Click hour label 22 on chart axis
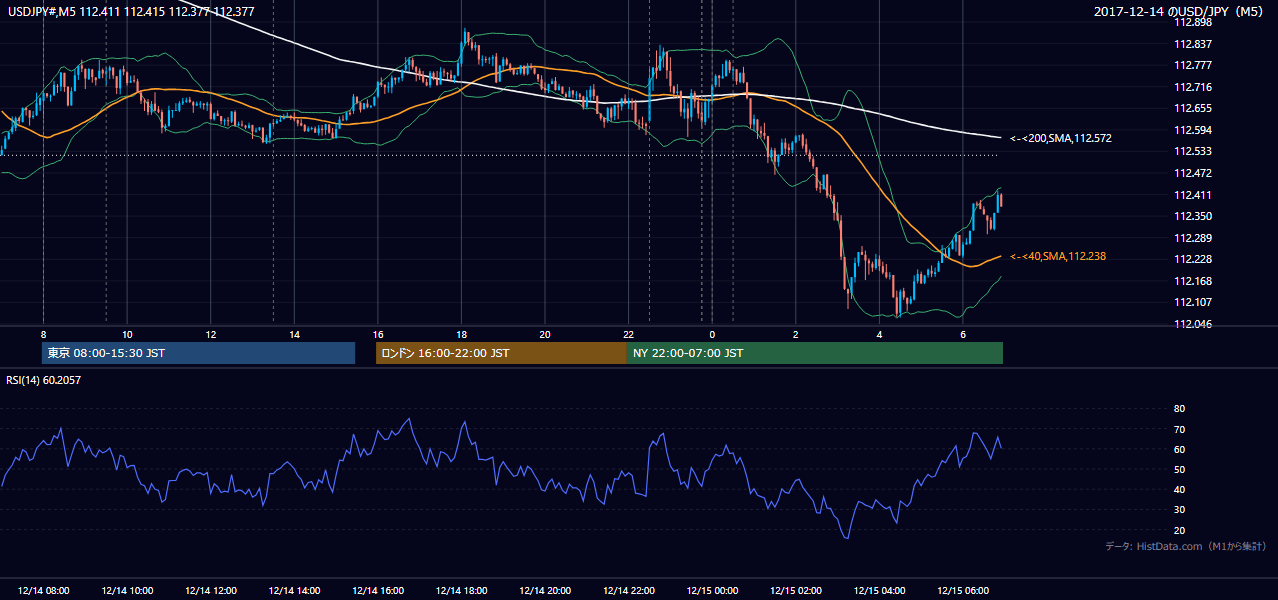1278x600 pixels. pos(628,334)
